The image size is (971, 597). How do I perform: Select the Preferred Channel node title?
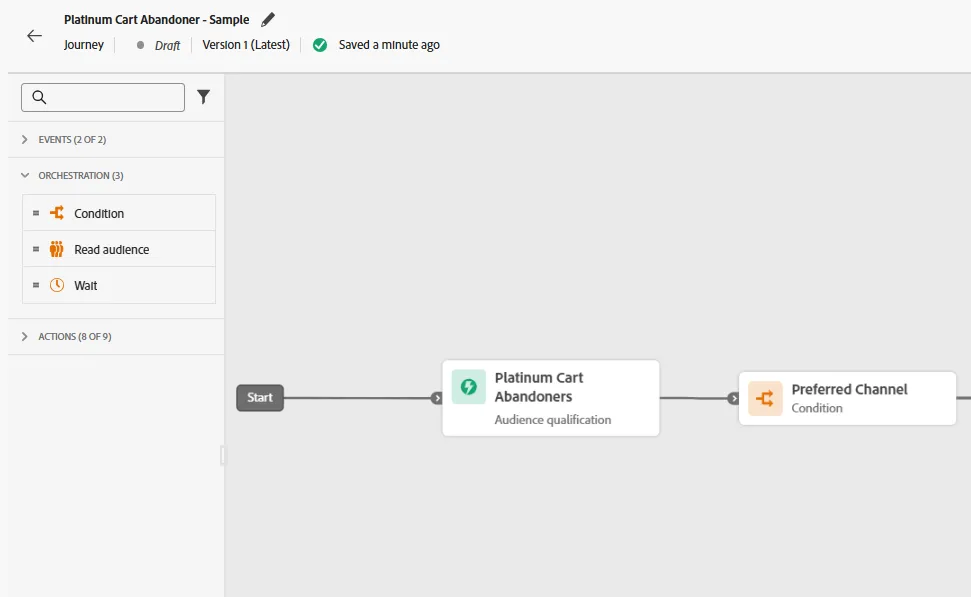tap(849, 390)
